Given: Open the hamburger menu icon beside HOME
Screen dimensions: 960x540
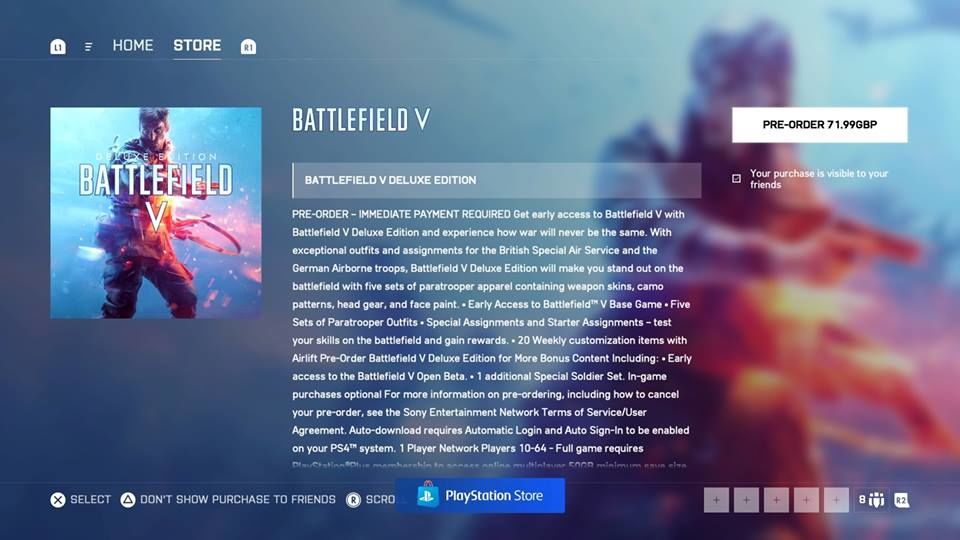Looking at the screenshot, I should click(x=88, y=47).
